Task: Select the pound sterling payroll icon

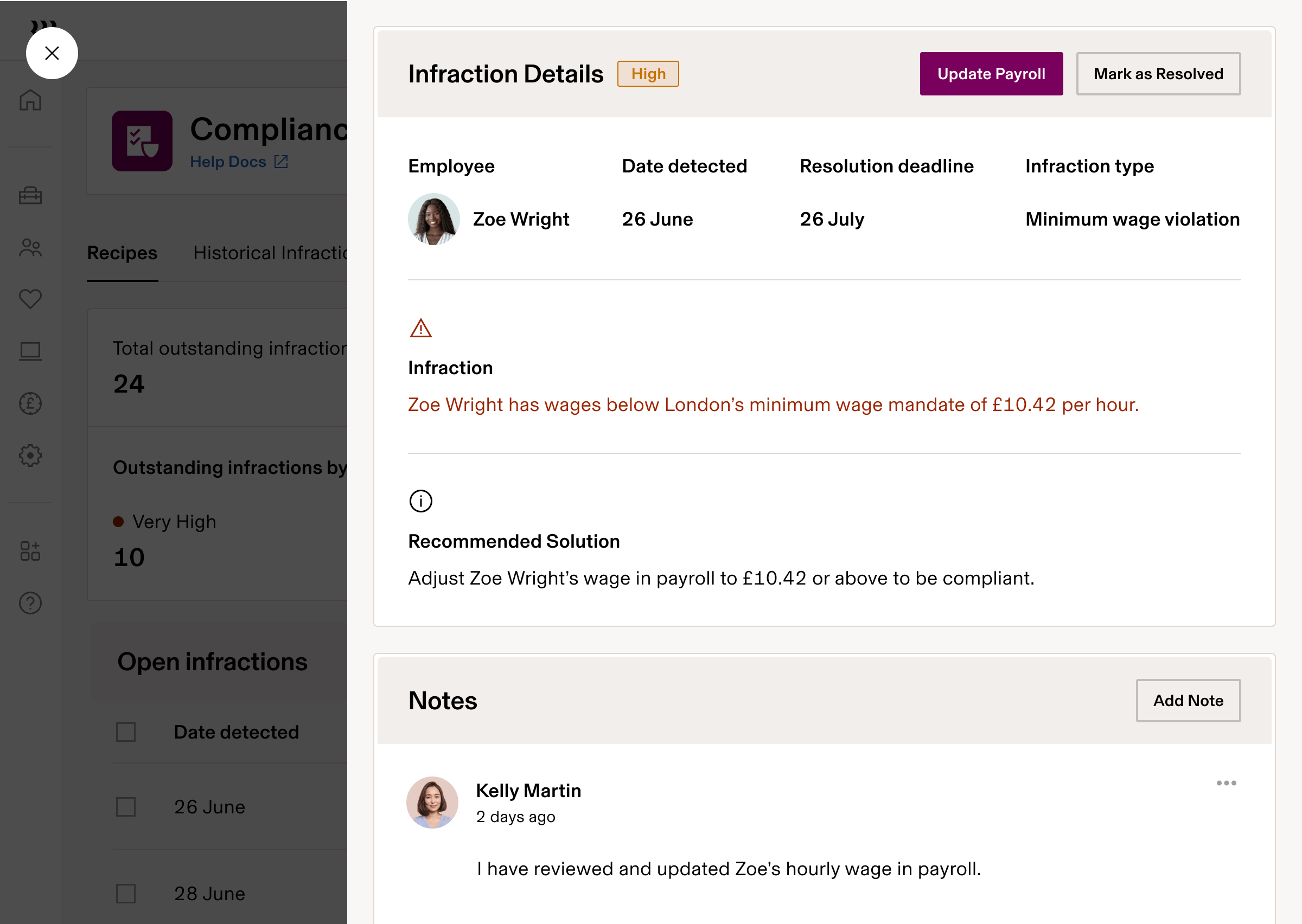Action: pos(30,403)
